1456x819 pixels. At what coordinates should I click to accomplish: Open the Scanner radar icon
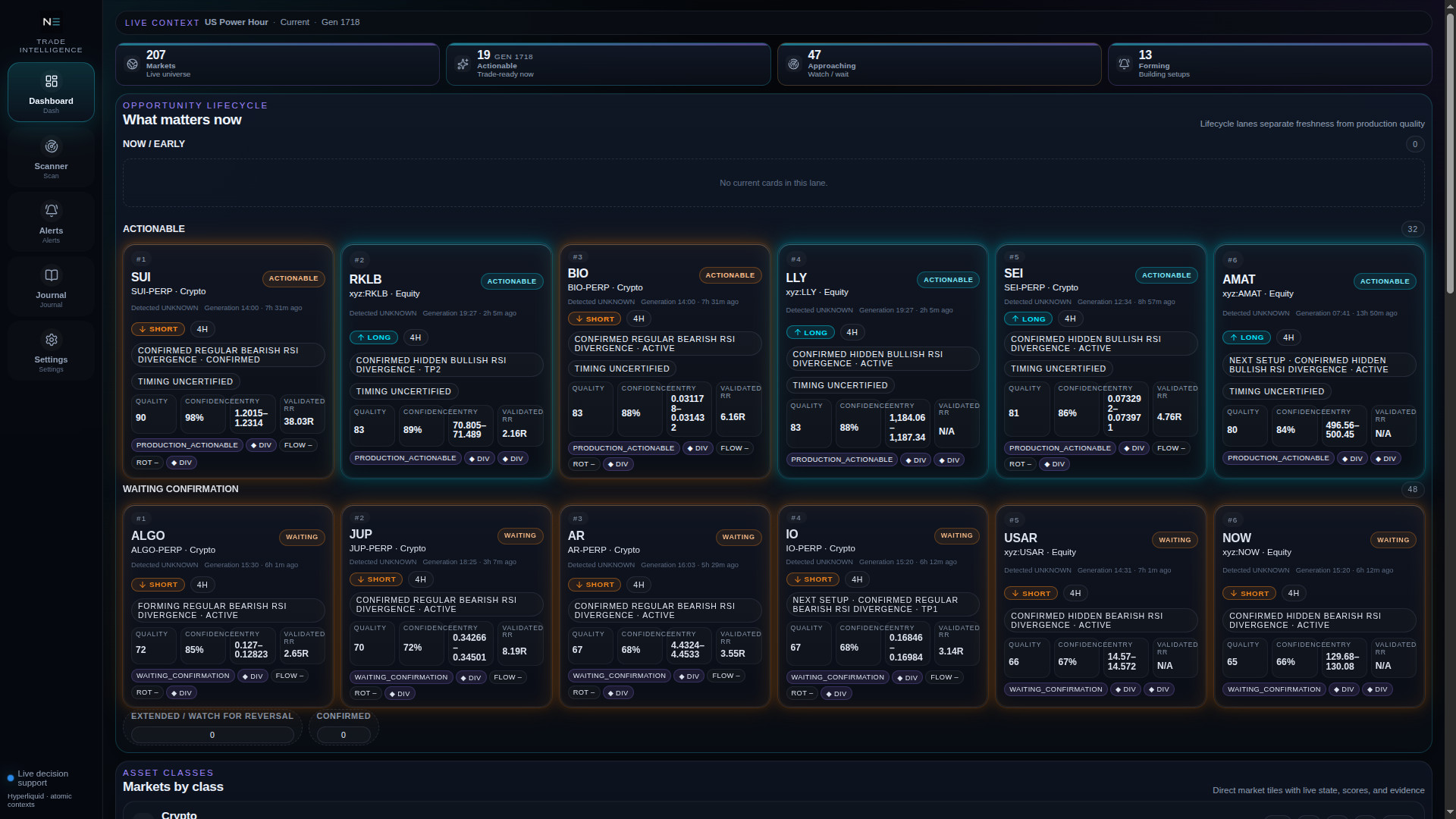click(x=51, y=146)
